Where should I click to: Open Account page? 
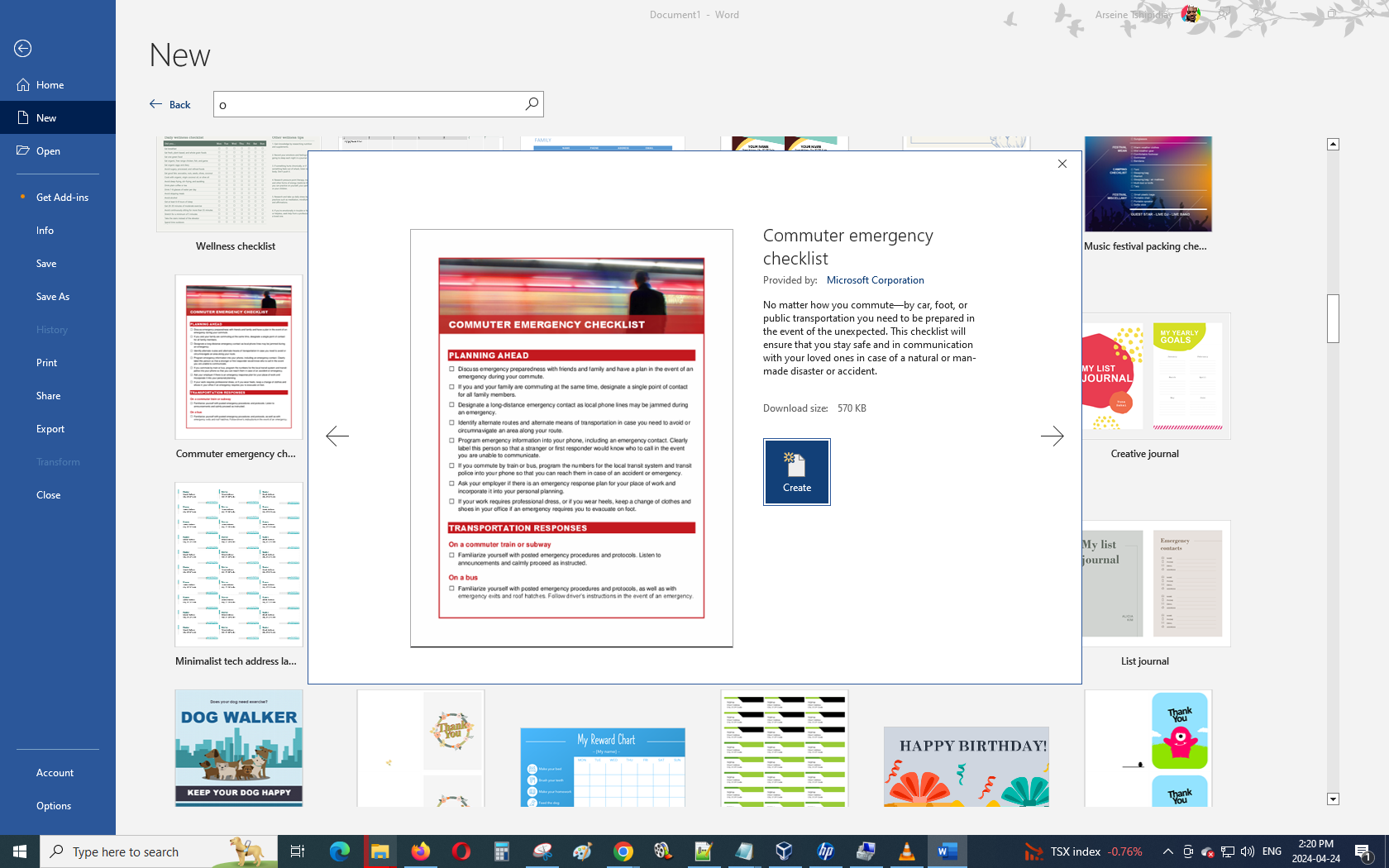[55, 773]
